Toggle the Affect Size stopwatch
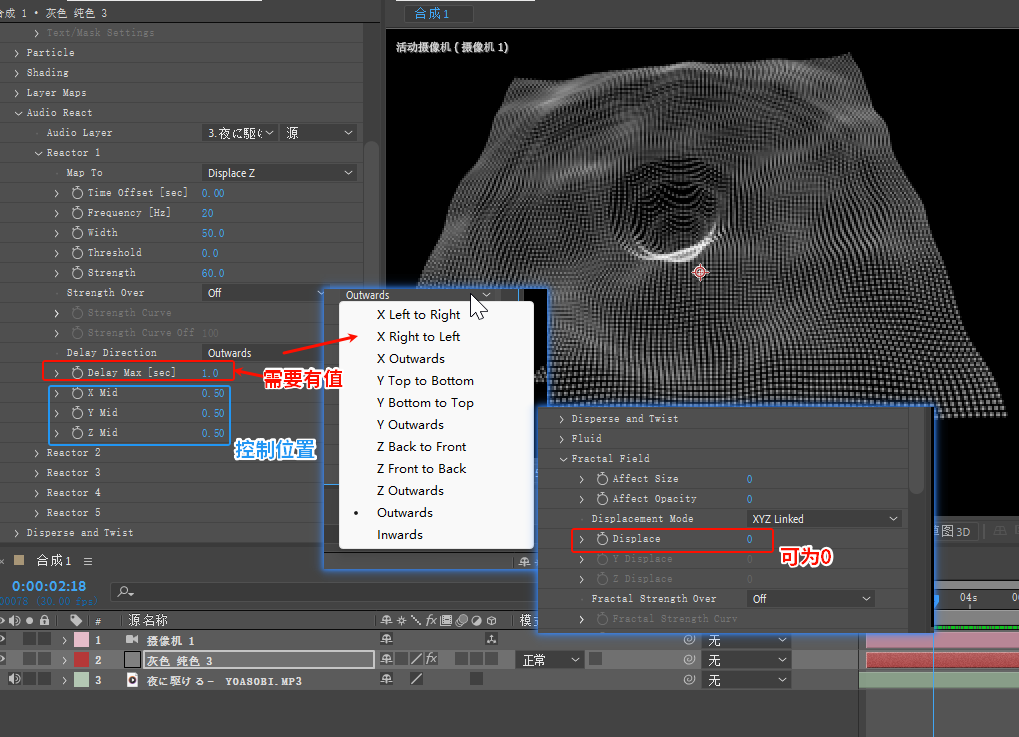 pos(602,479)
